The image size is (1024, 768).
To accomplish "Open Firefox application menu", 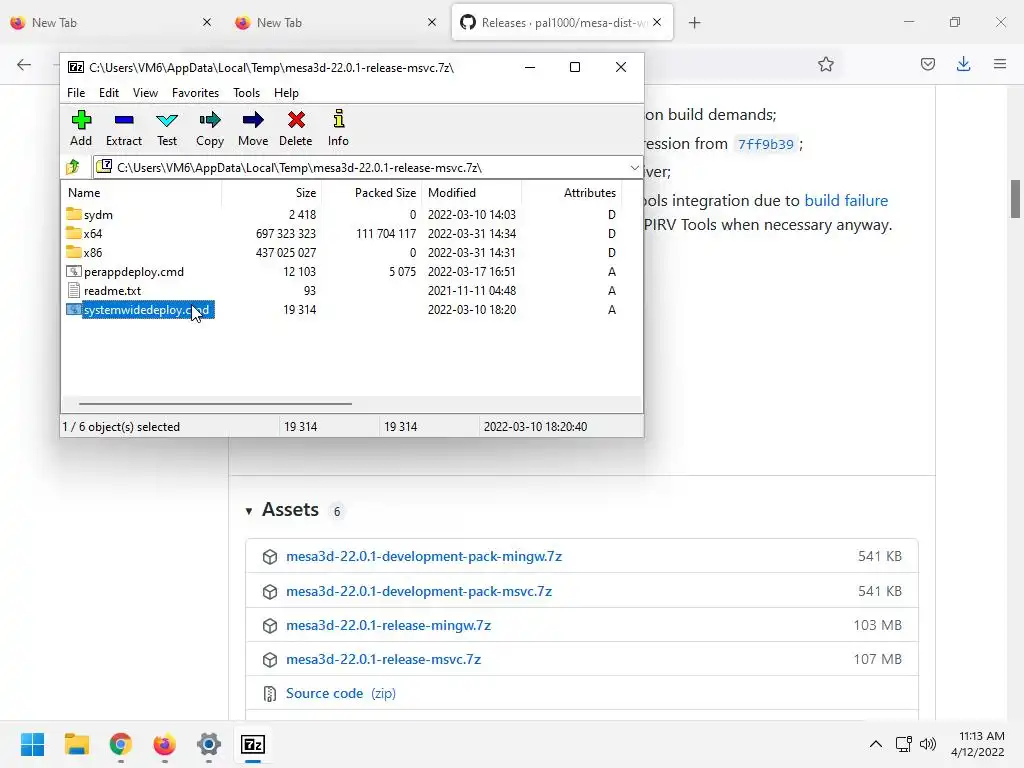I will 1000,64.
